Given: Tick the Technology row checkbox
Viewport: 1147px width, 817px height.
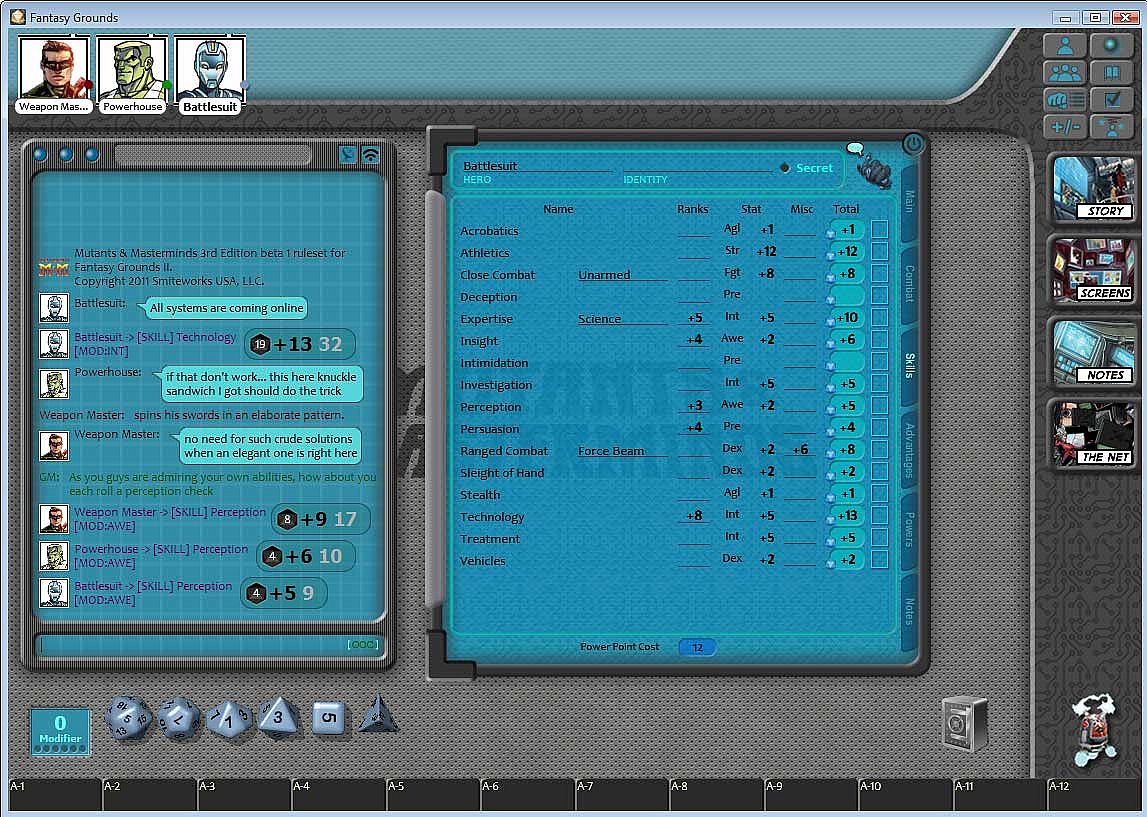Looking at the screenshot, I should click(880, 516).
